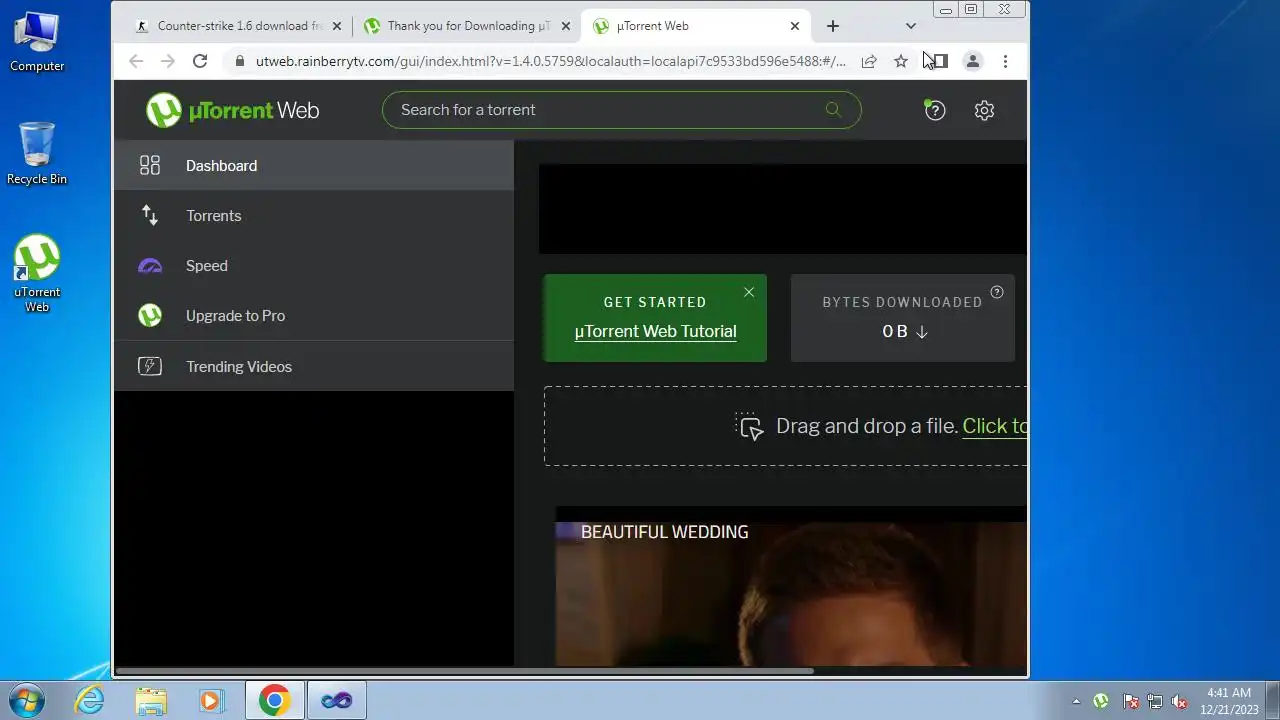This screenshot has width=1280, height=720.
Task: Open the uTorrent Web desktop shortcut
Action: pos(37,274)
